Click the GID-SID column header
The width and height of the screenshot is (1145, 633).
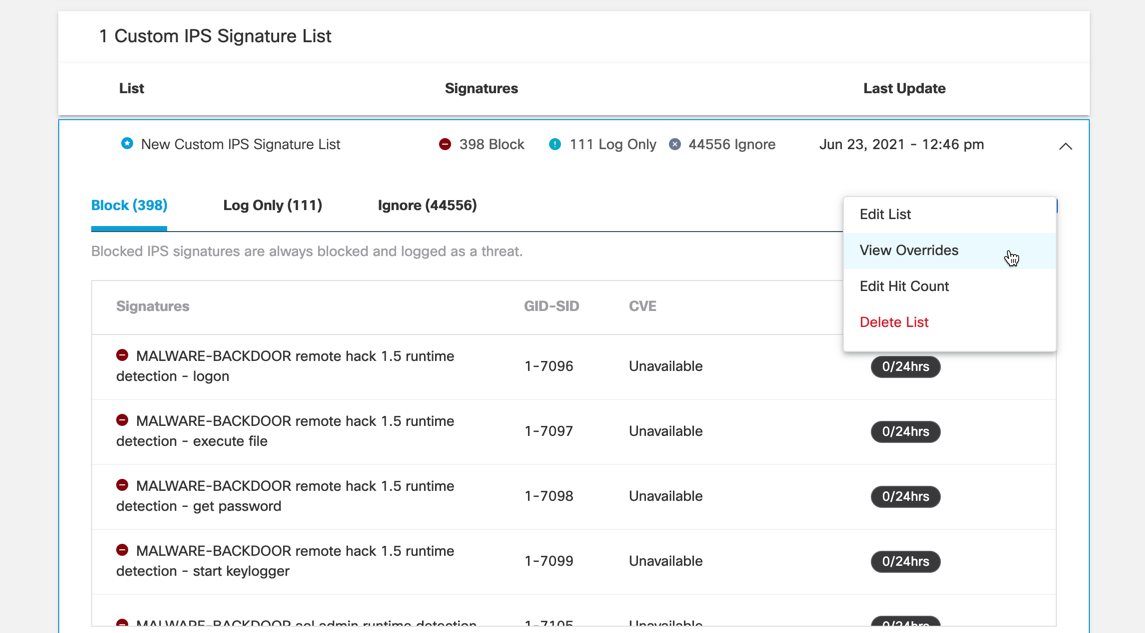pos(551,307)
